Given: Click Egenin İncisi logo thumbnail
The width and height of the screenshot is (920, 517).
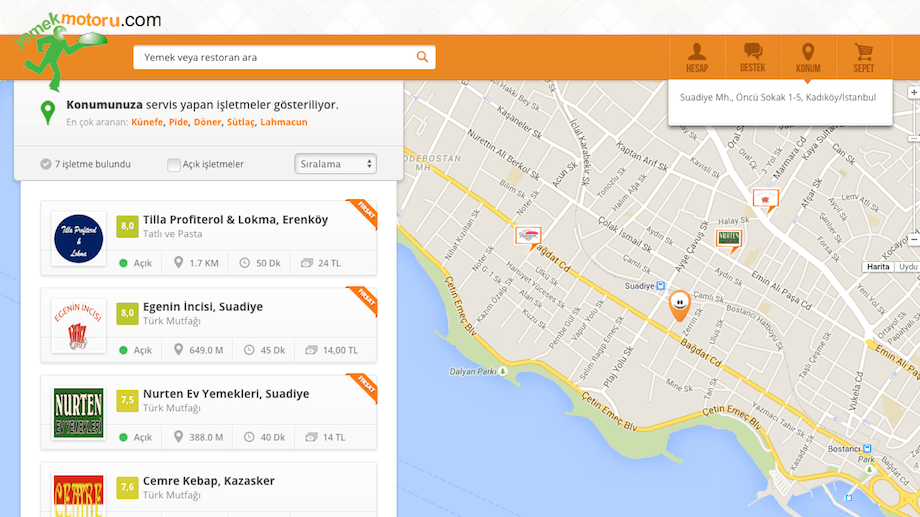Looking at the screenshot, I should point(79,326).
